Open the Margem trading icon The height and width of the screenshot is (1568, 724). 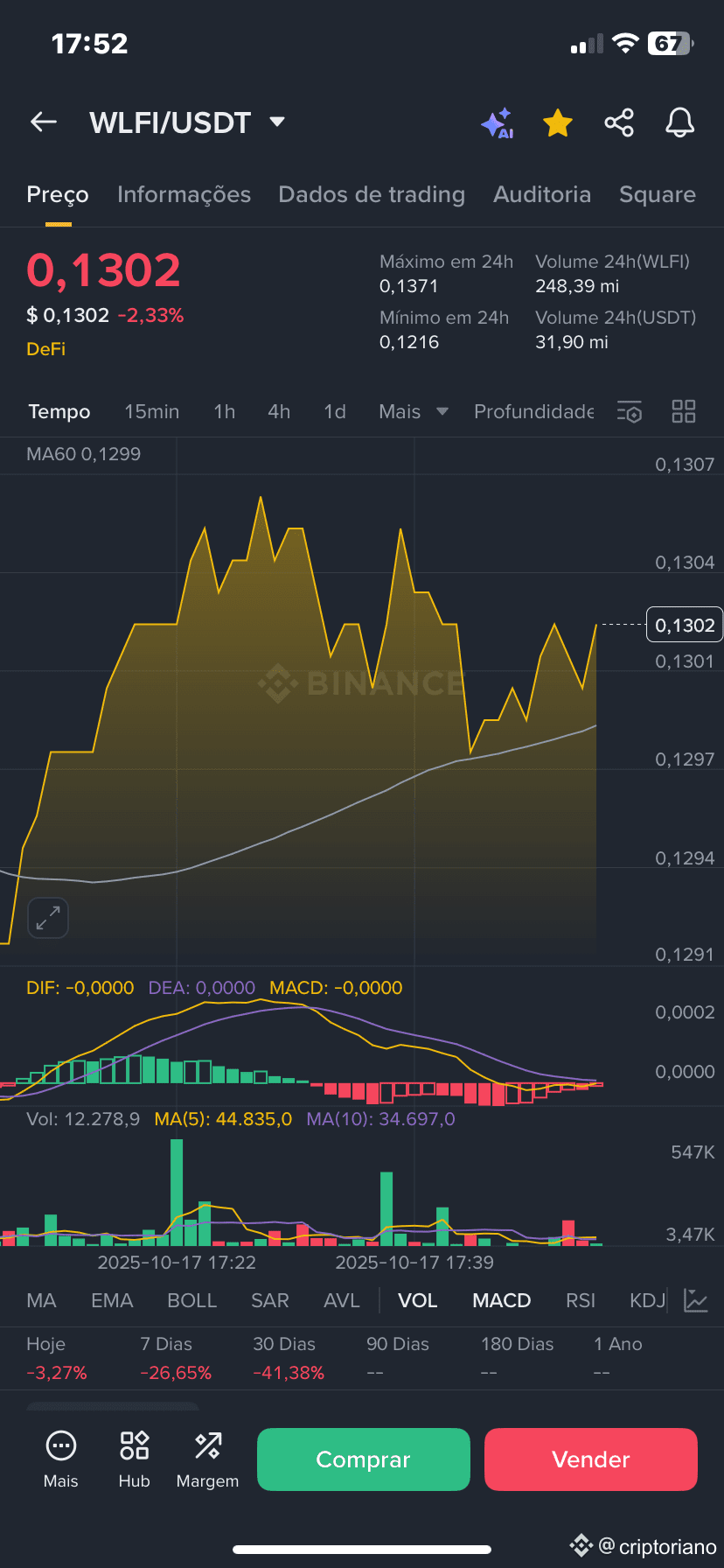point(207,1459)
